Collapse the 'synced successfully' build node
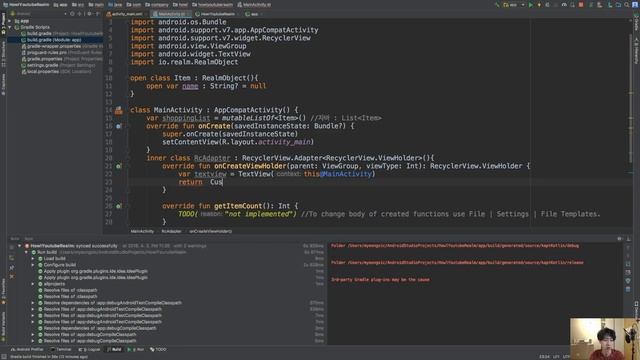 point(20,246)
